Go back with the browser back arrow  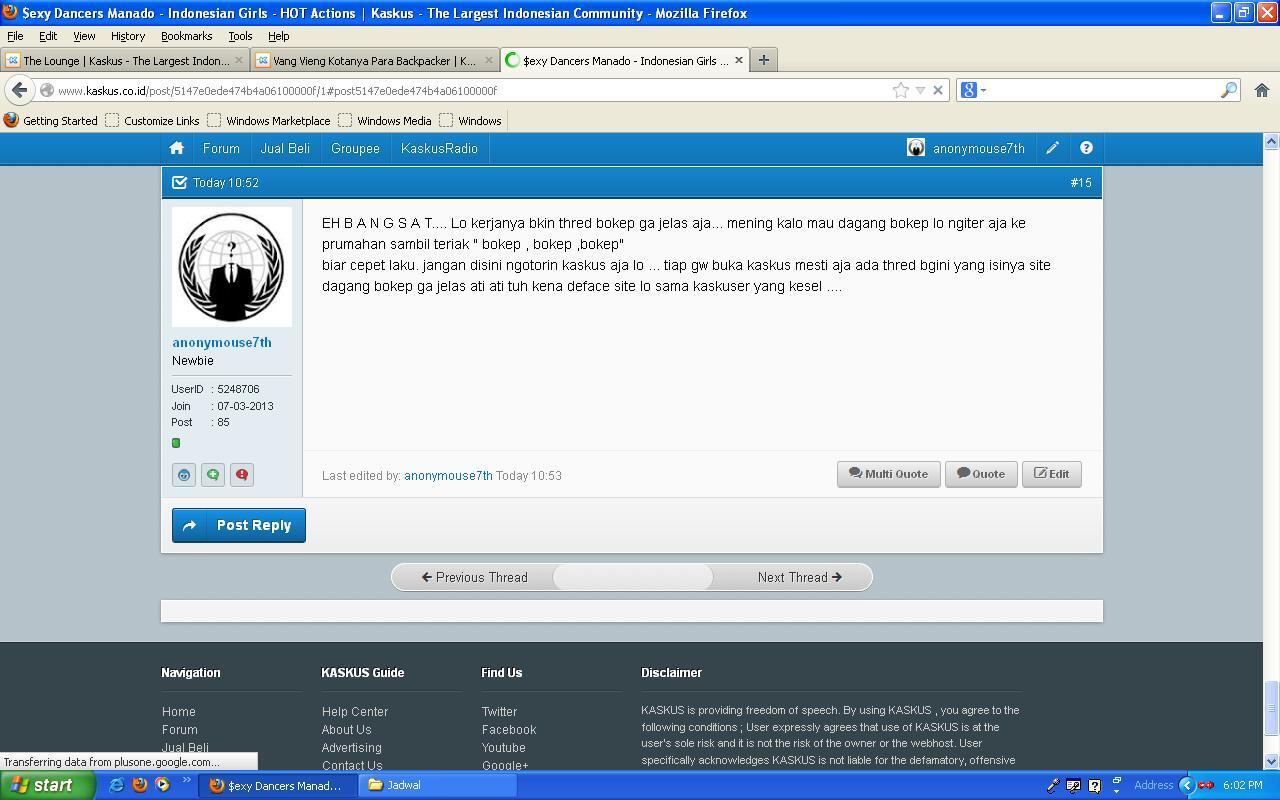(x=19, y=90)
